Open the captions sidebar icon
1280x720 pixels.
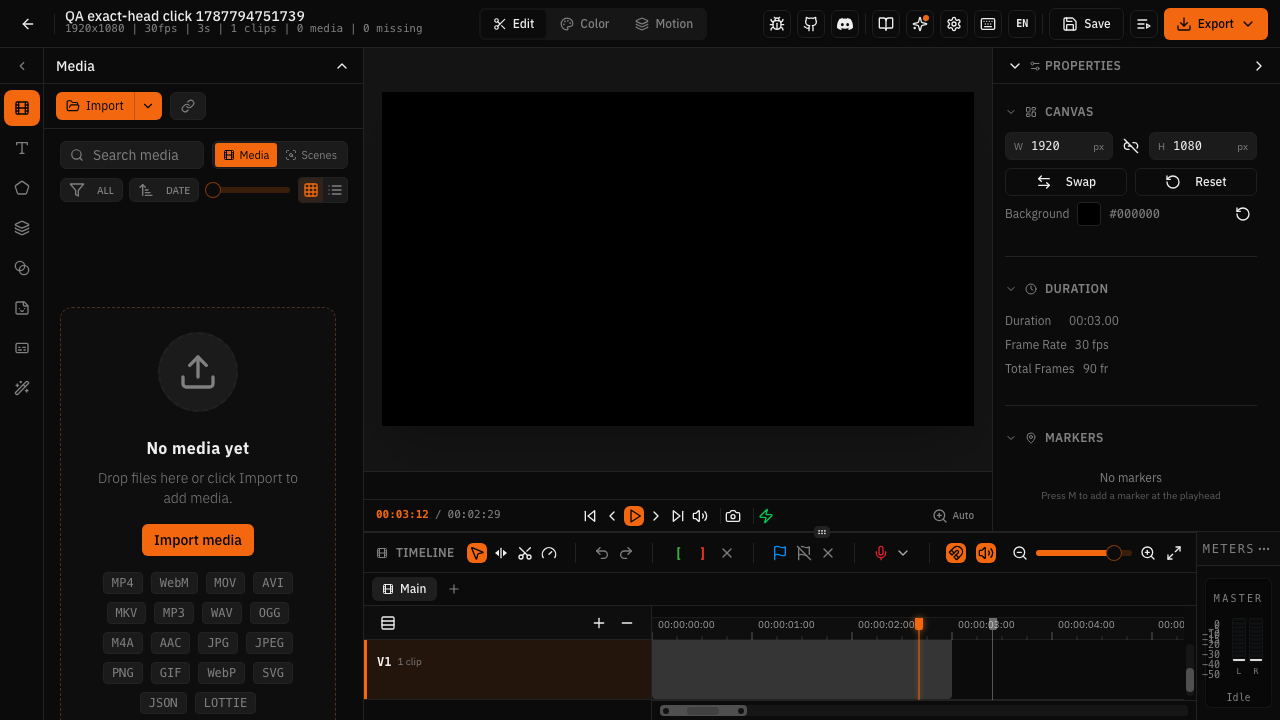tap(22, 348)
